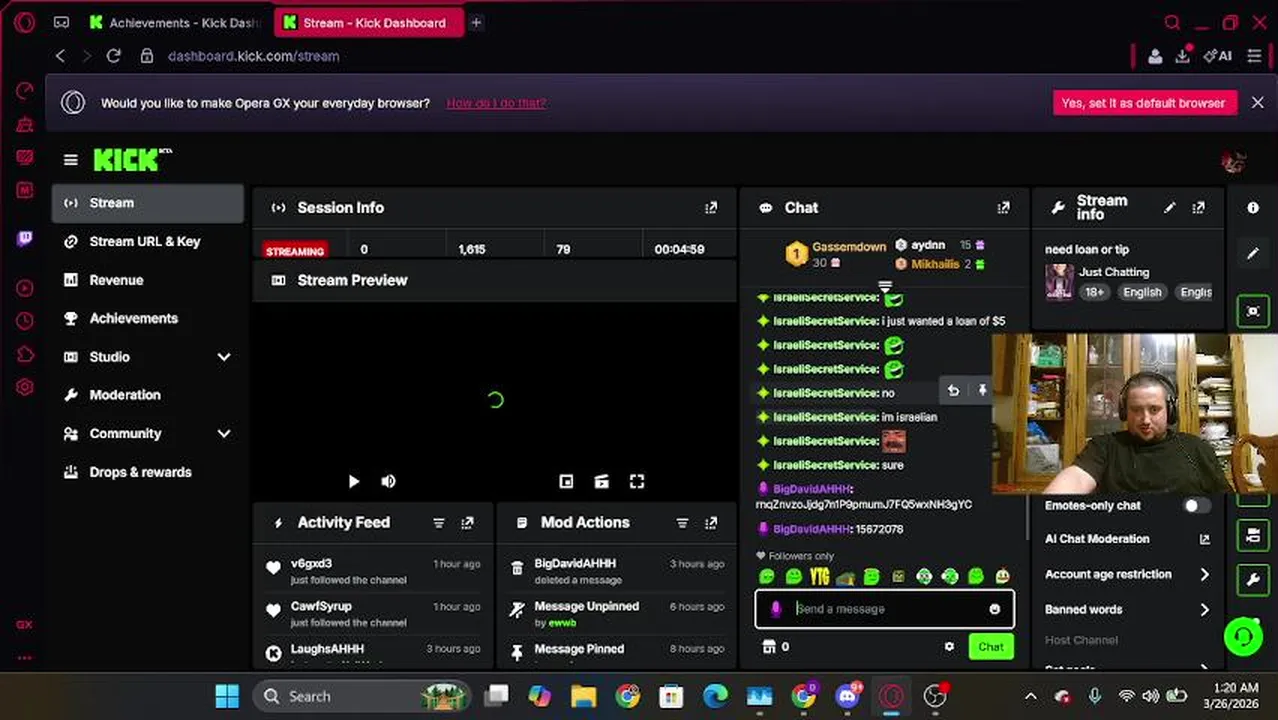The width and height of the screenshot is (1278, 720).
Task: Pop out the Session Info panel
Action: (x=711, y=208)
